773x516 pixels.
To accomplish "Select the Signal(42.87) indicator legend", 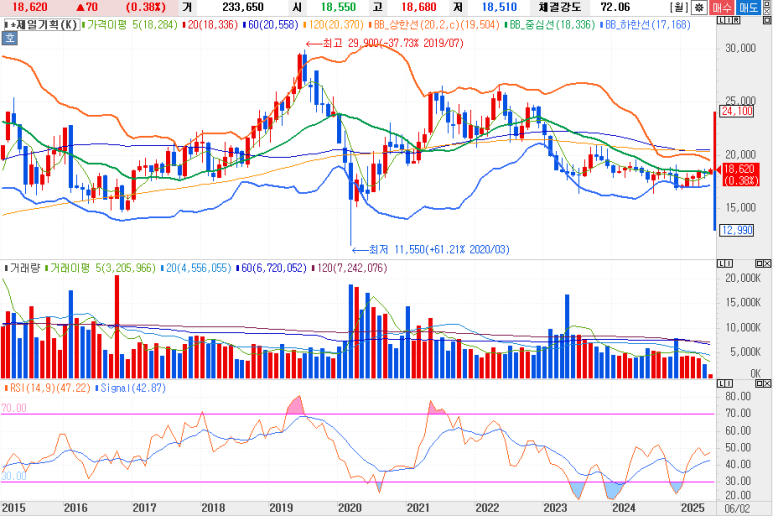I will [131, 388].
